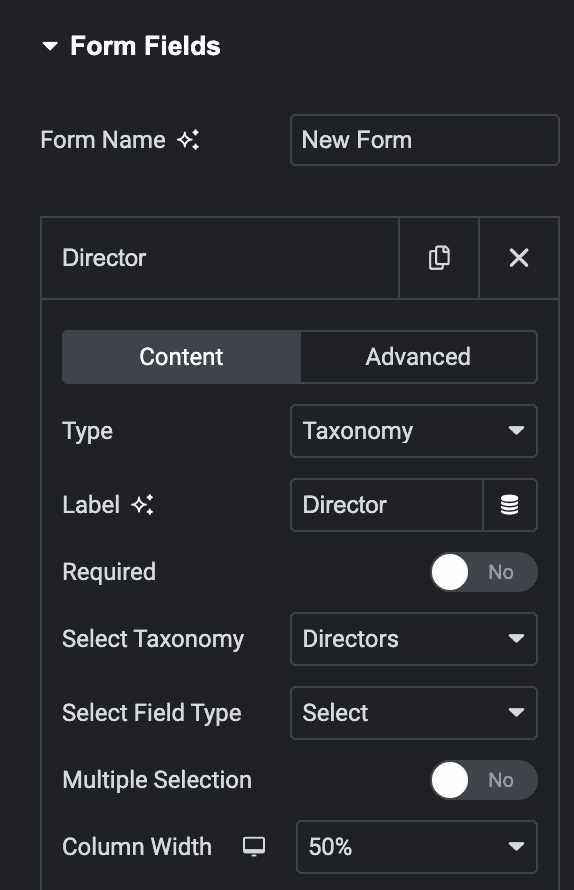Open the Column Width dropdown showing 50%
Image resolution: width=574 pixels, height=890 pixels.
click(x=417, y=847)
